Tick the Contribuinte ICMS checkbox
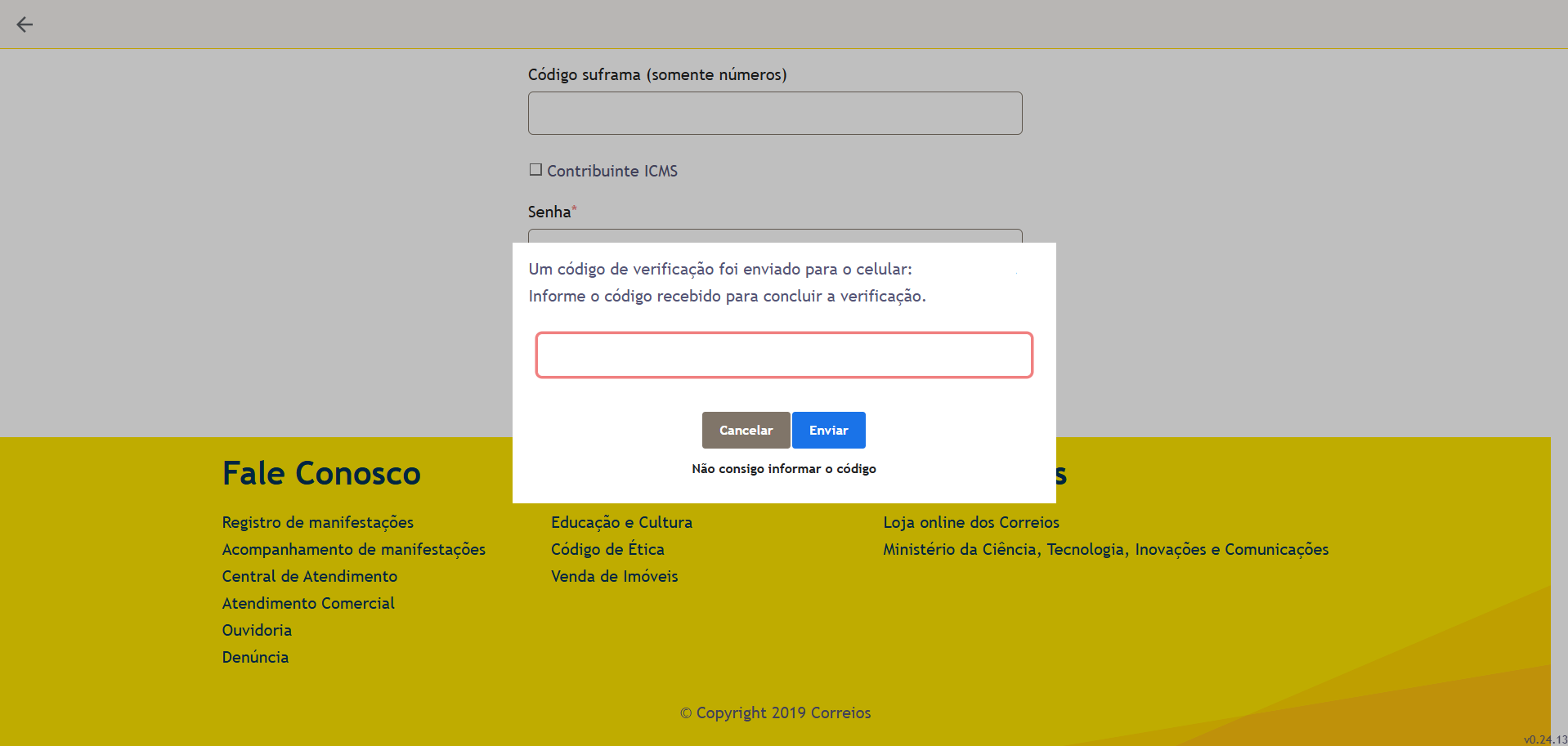The height and width of the screenshot is (746, 1568). point(535,170)
